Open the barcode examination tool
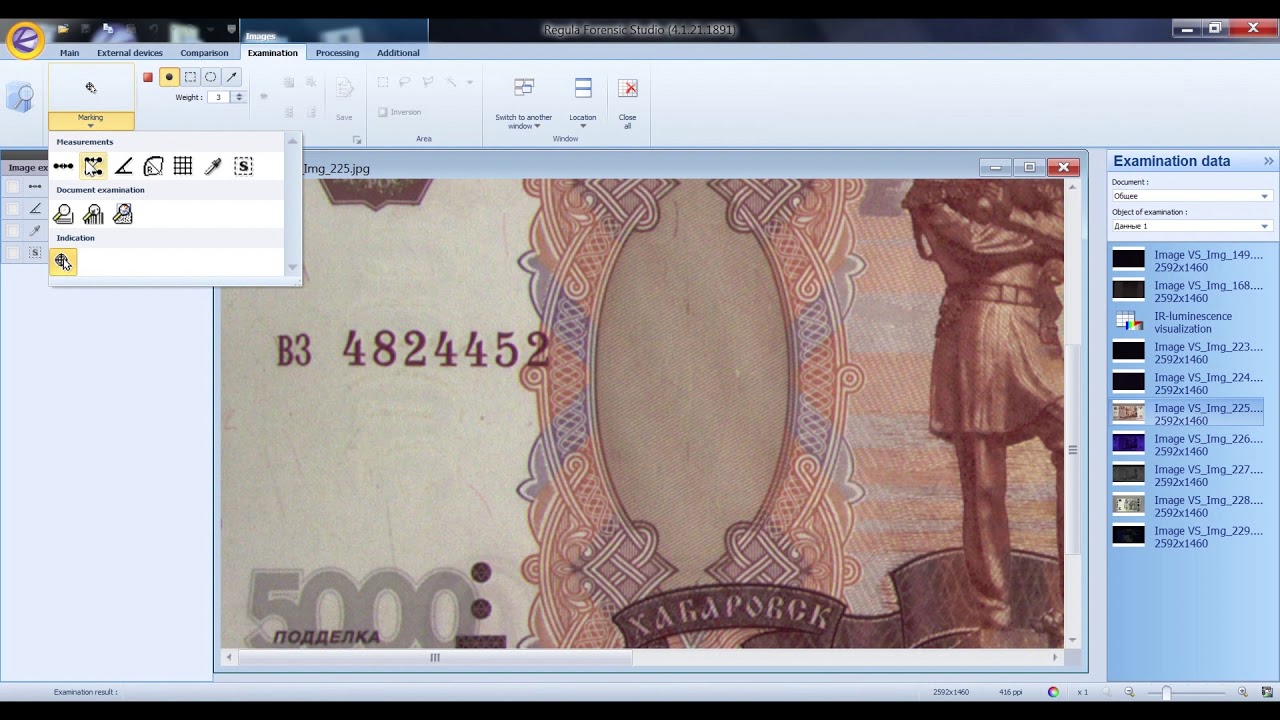The height and width of the screenshot is (720, 1280). point(93,214)
